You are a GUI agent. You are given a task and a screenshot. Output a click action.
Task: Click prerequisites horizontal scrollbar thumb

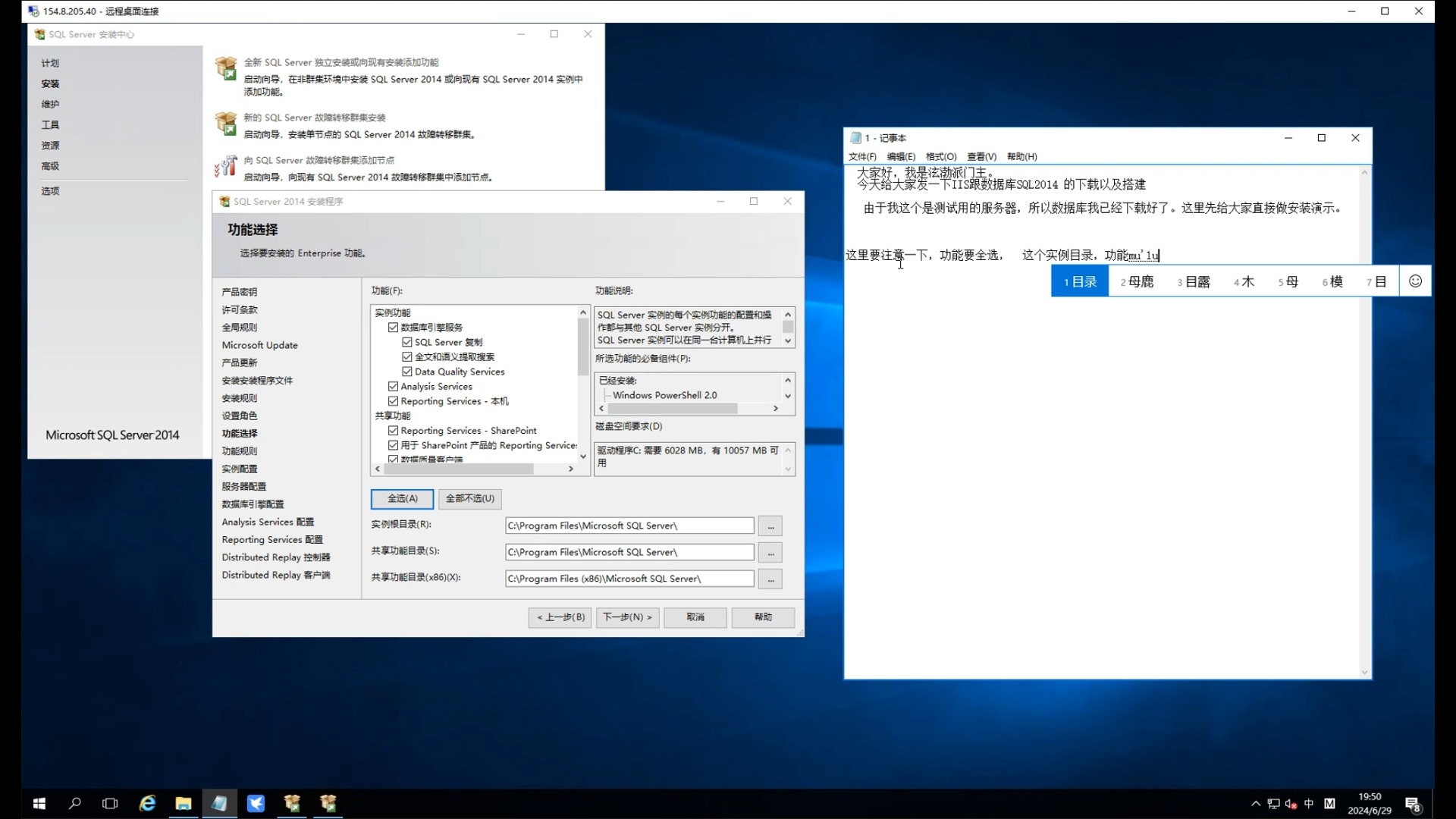tap(673, 409)
